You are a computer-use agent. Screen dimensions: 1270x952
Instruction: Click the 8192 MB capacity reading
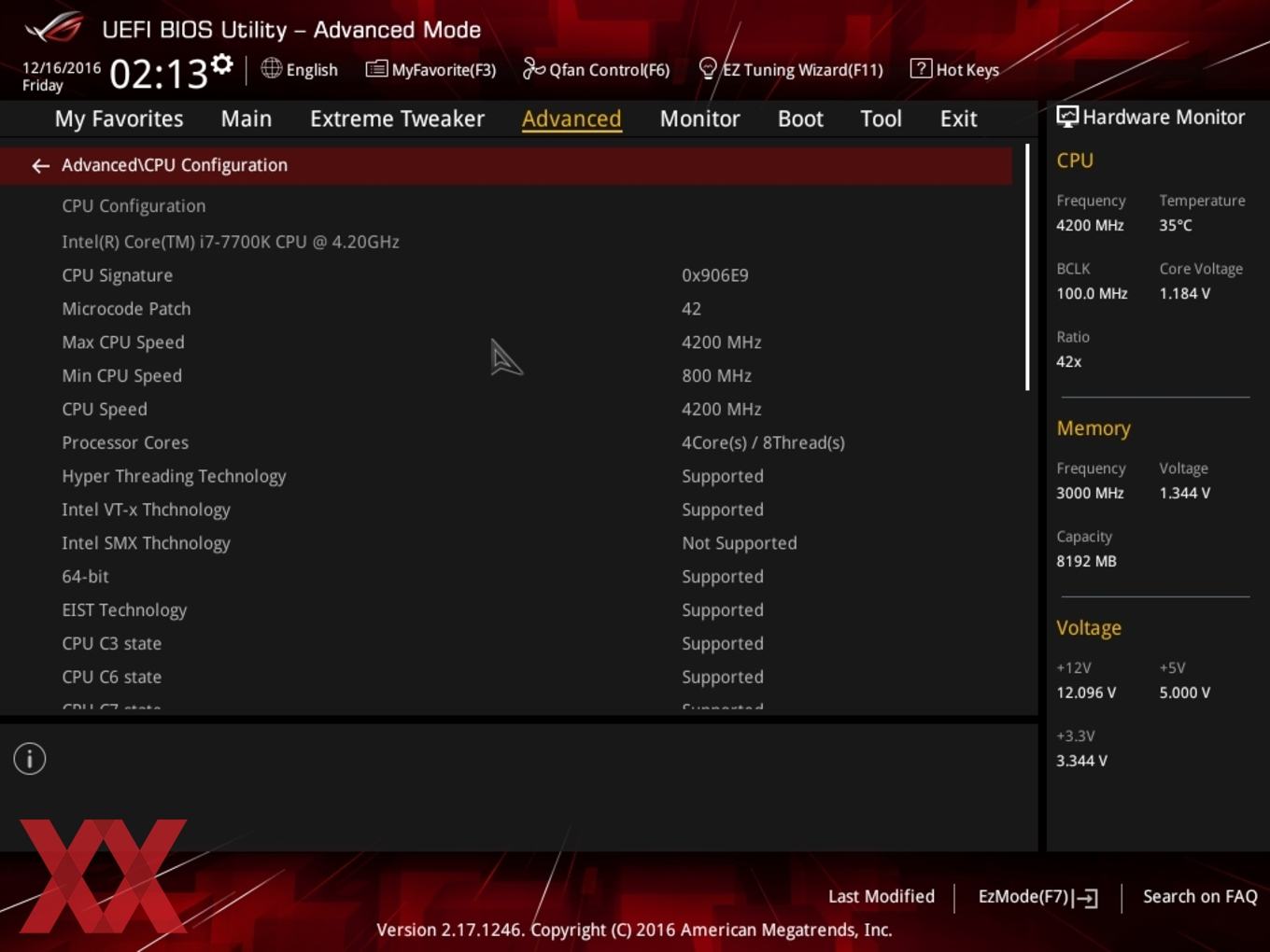[x=1086, y=561]
